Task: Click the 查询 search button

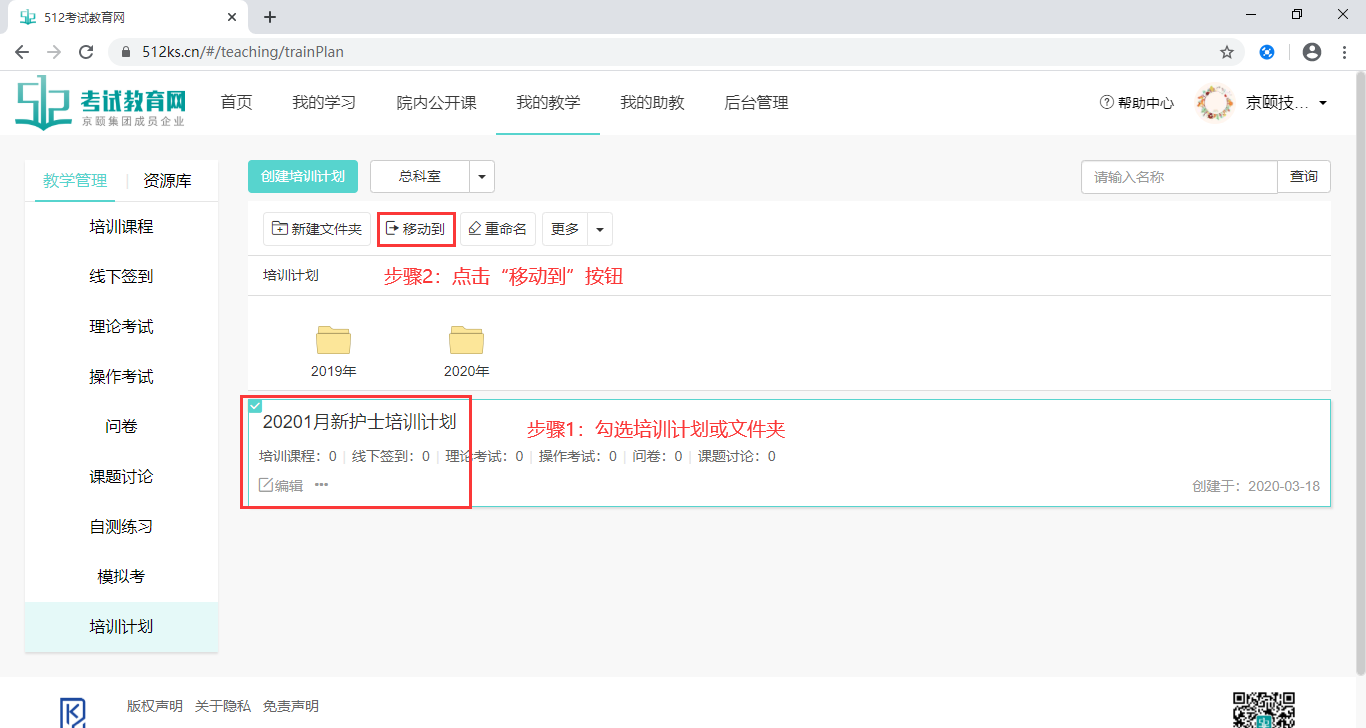Action: 1304,176
